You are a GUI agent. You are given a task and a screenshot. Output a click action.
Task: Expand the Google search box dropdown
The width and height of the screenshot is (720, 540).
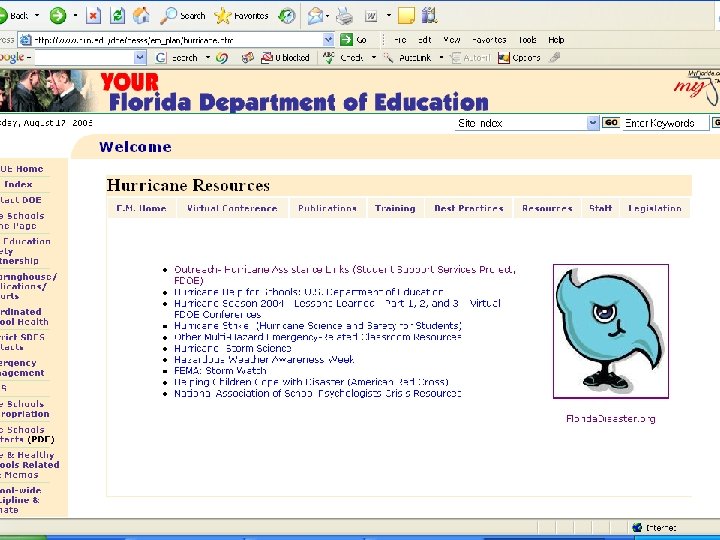click(140, 58)
